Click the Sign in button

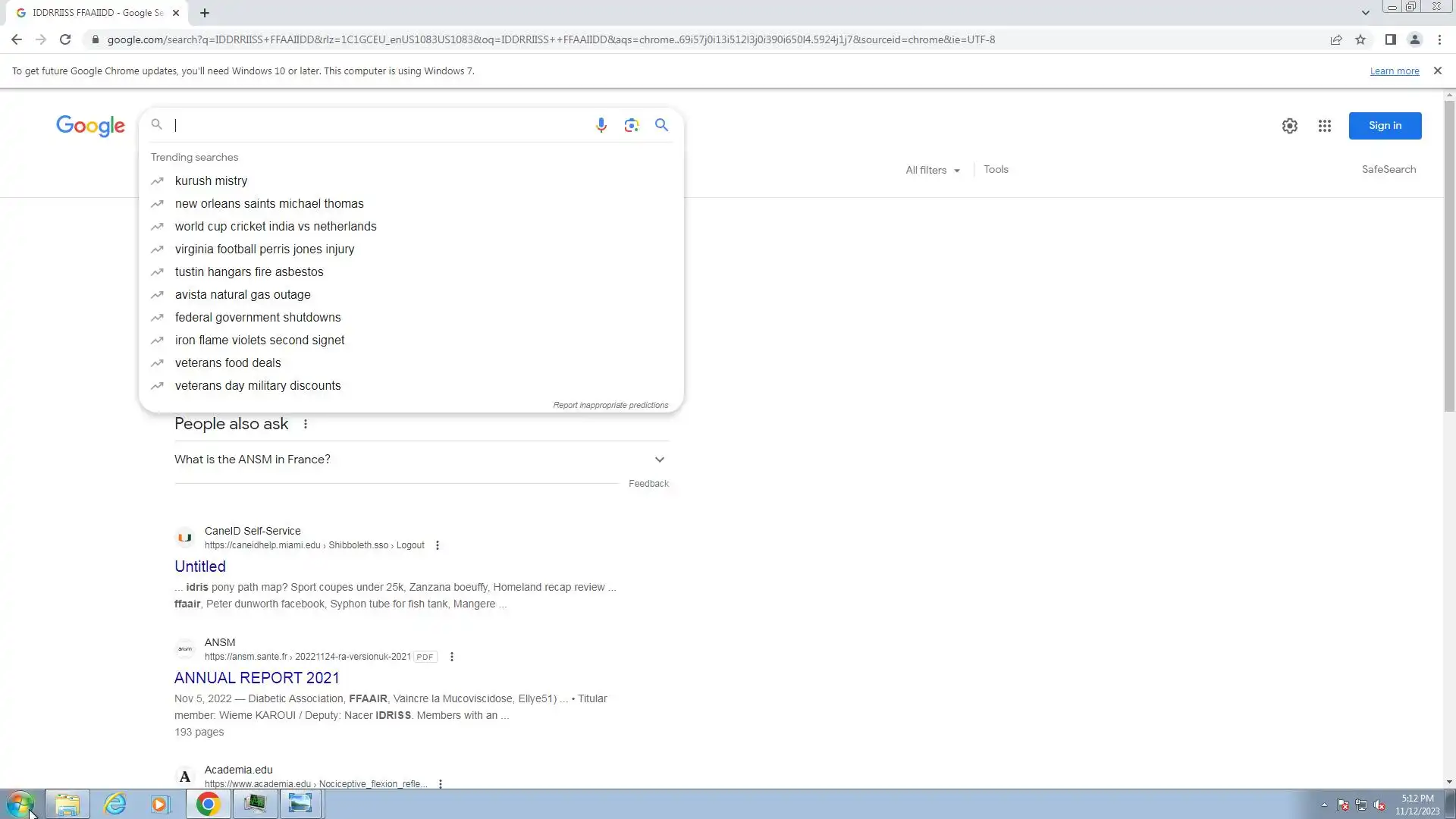pos(1384,126)
